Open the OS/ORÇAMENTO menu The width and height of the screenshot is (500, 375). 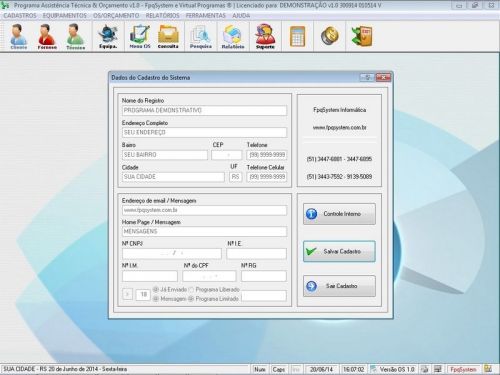[x=116, y=16]
